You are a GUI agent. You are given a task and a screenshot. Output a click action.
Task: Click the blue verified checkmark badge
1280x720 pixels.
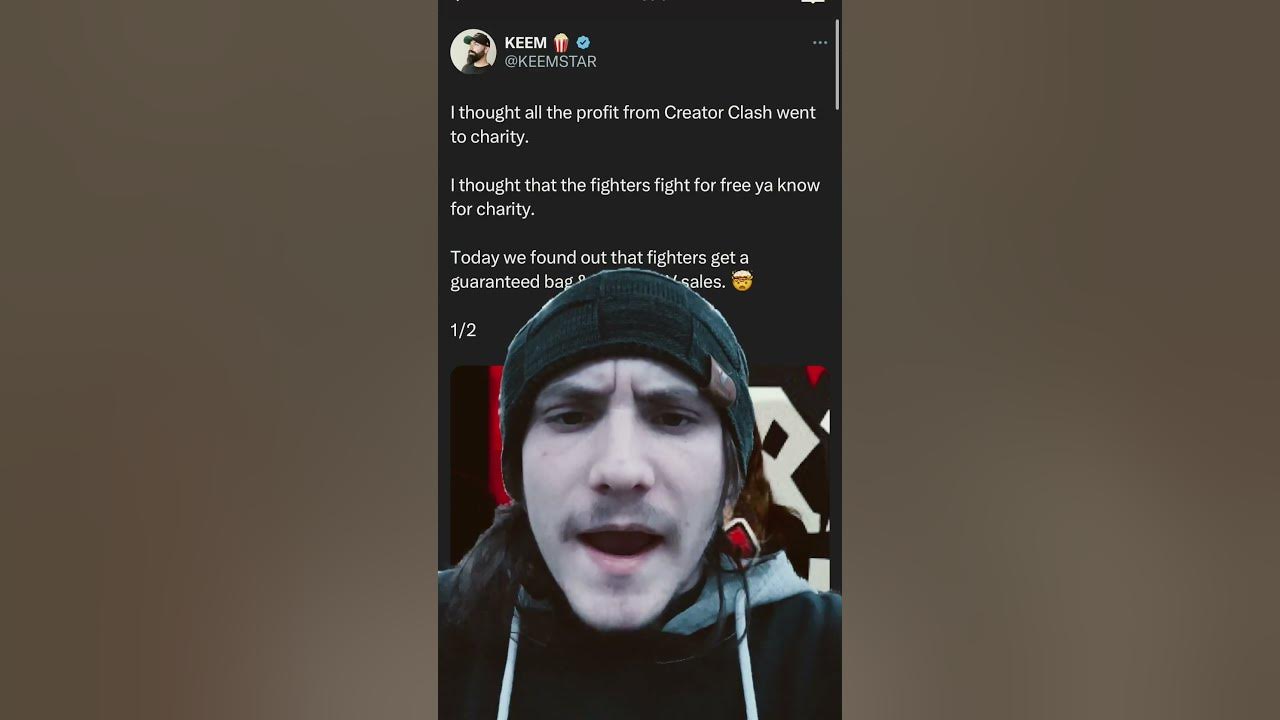coord(583,43)
